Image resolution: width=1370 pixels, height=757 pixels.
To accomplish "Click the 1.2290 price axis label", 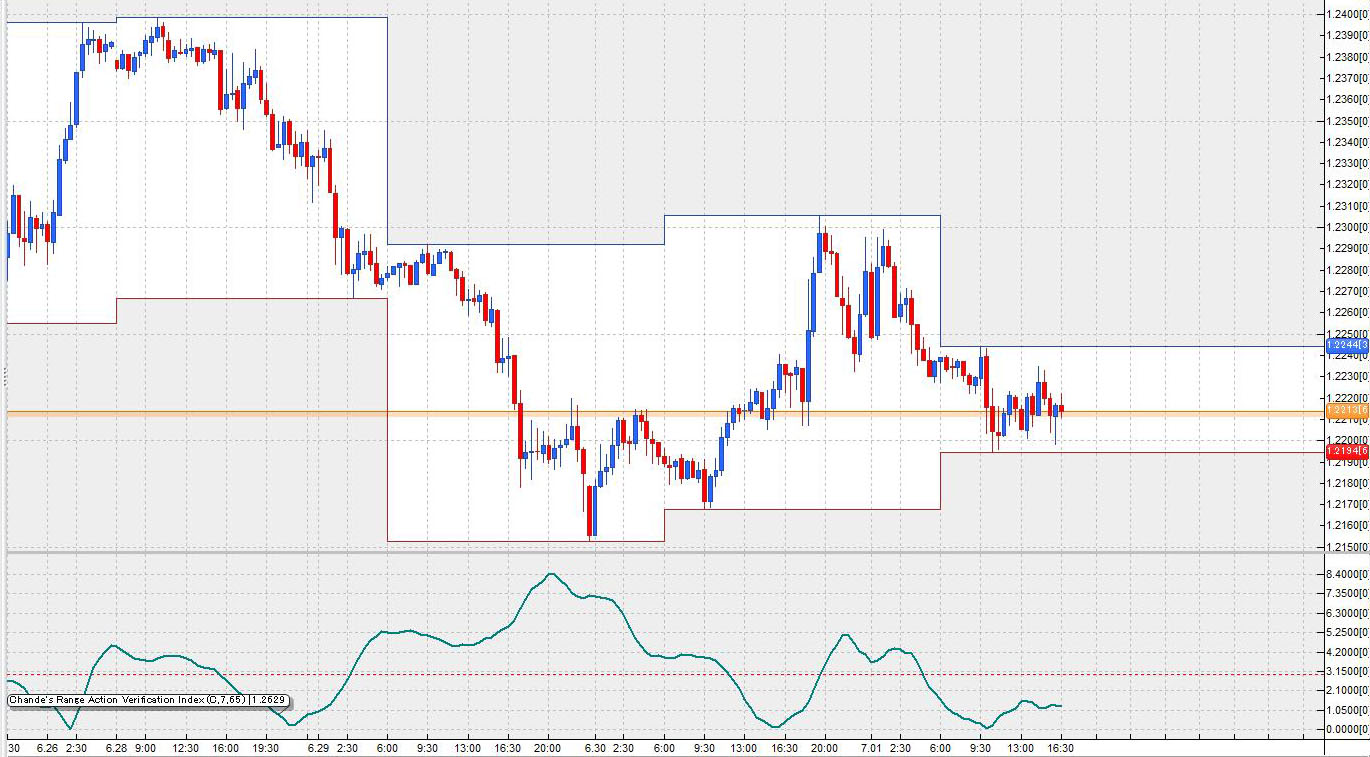I will coord(1348,249).
